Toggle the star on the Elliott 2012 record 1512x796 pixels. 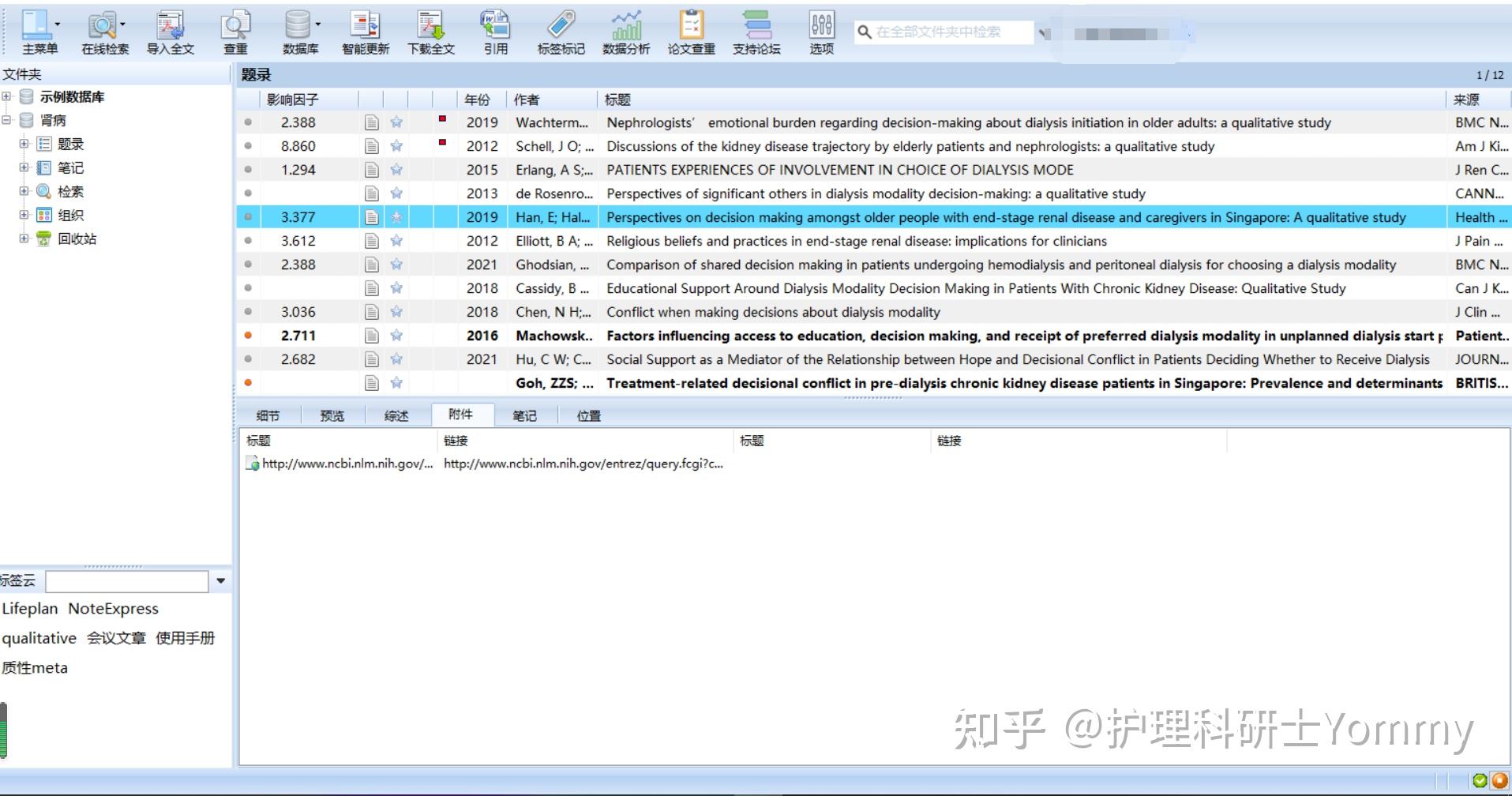(x=396, y=241)
